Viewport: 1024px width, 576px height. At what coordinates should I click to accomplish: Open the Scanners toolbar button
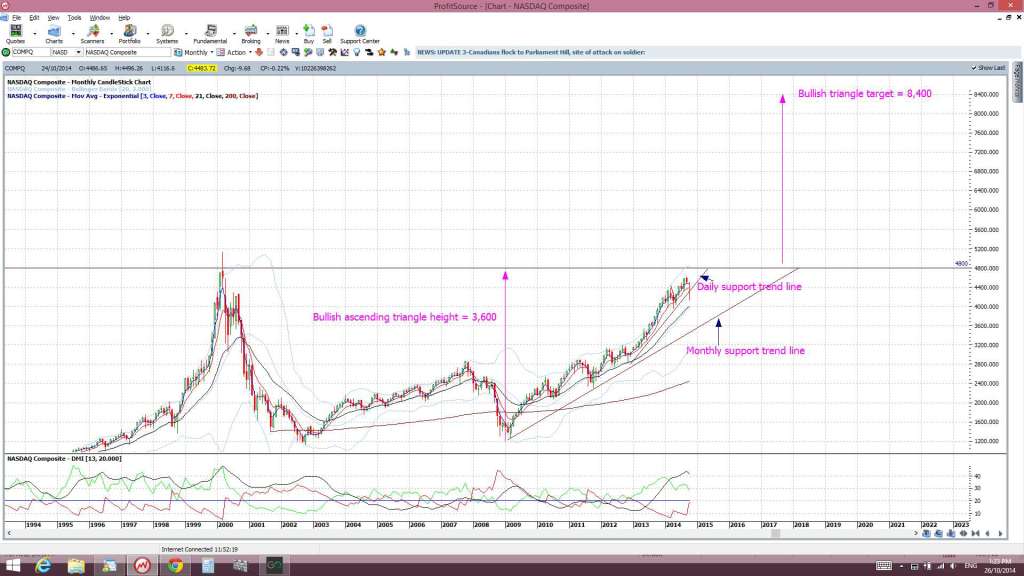(92, 34)
